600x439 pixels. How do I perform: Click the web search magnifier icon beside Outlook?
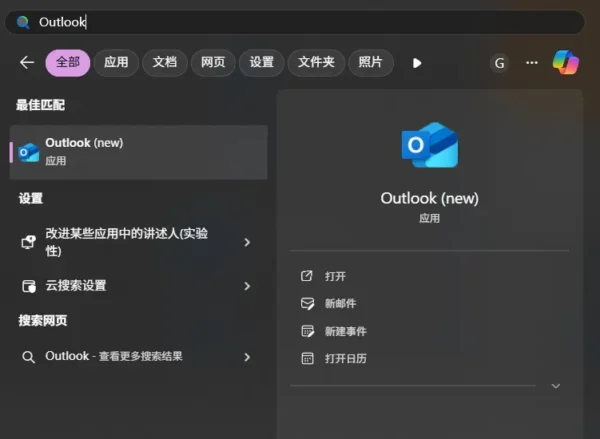(28, 357)
